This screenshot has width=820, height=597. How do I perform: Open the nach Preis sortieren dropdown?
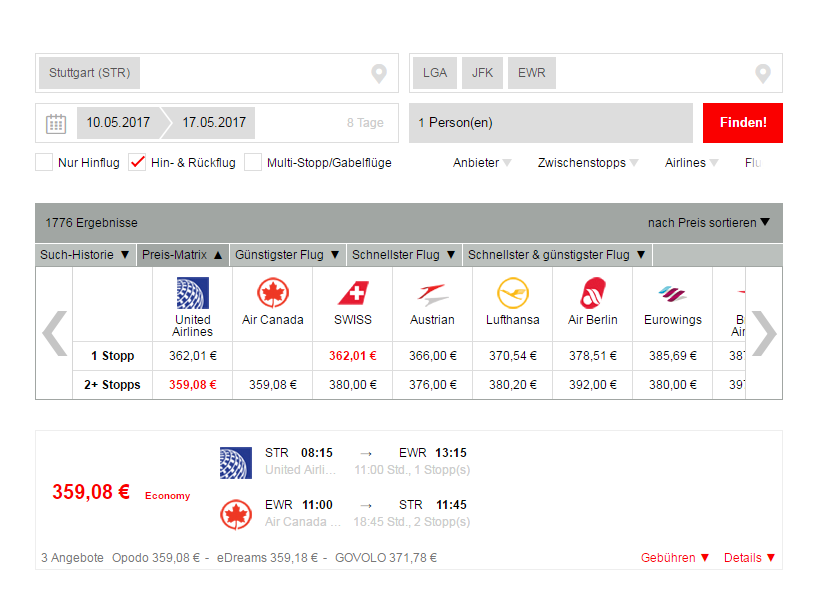pyautogui.click(x=709, y=223)
